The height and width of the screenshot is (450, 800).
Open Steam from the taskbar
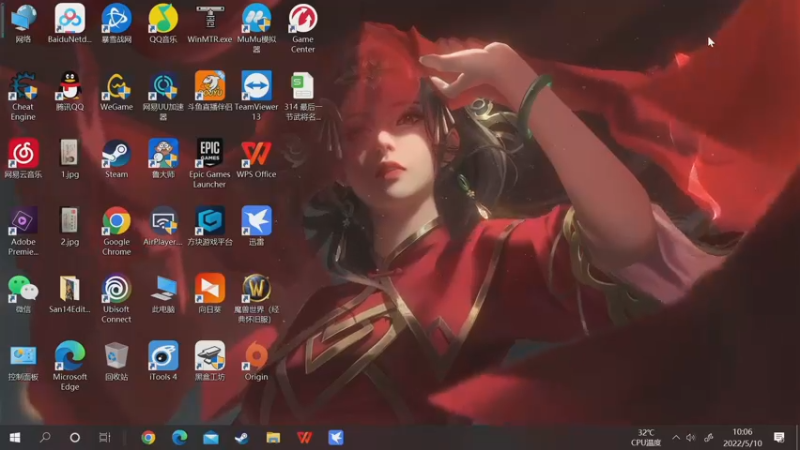click(x=242, y=437)
